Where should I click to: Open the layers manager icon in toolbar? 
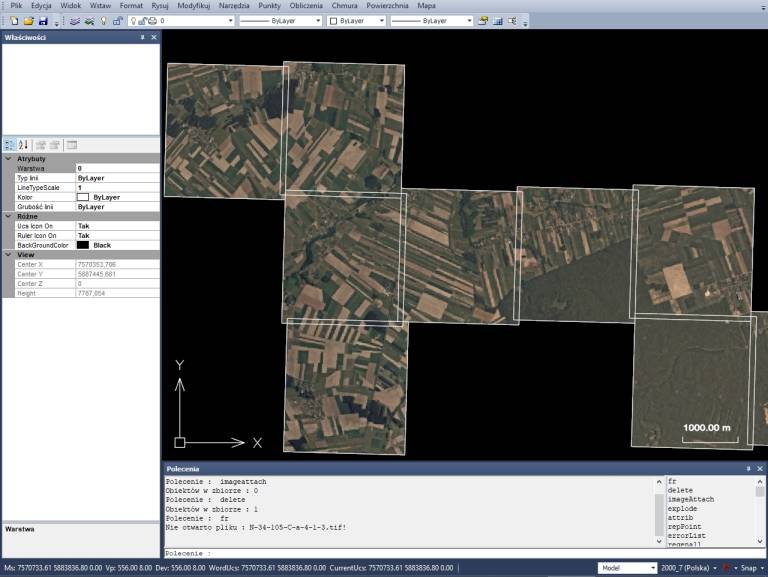[74, 20]
